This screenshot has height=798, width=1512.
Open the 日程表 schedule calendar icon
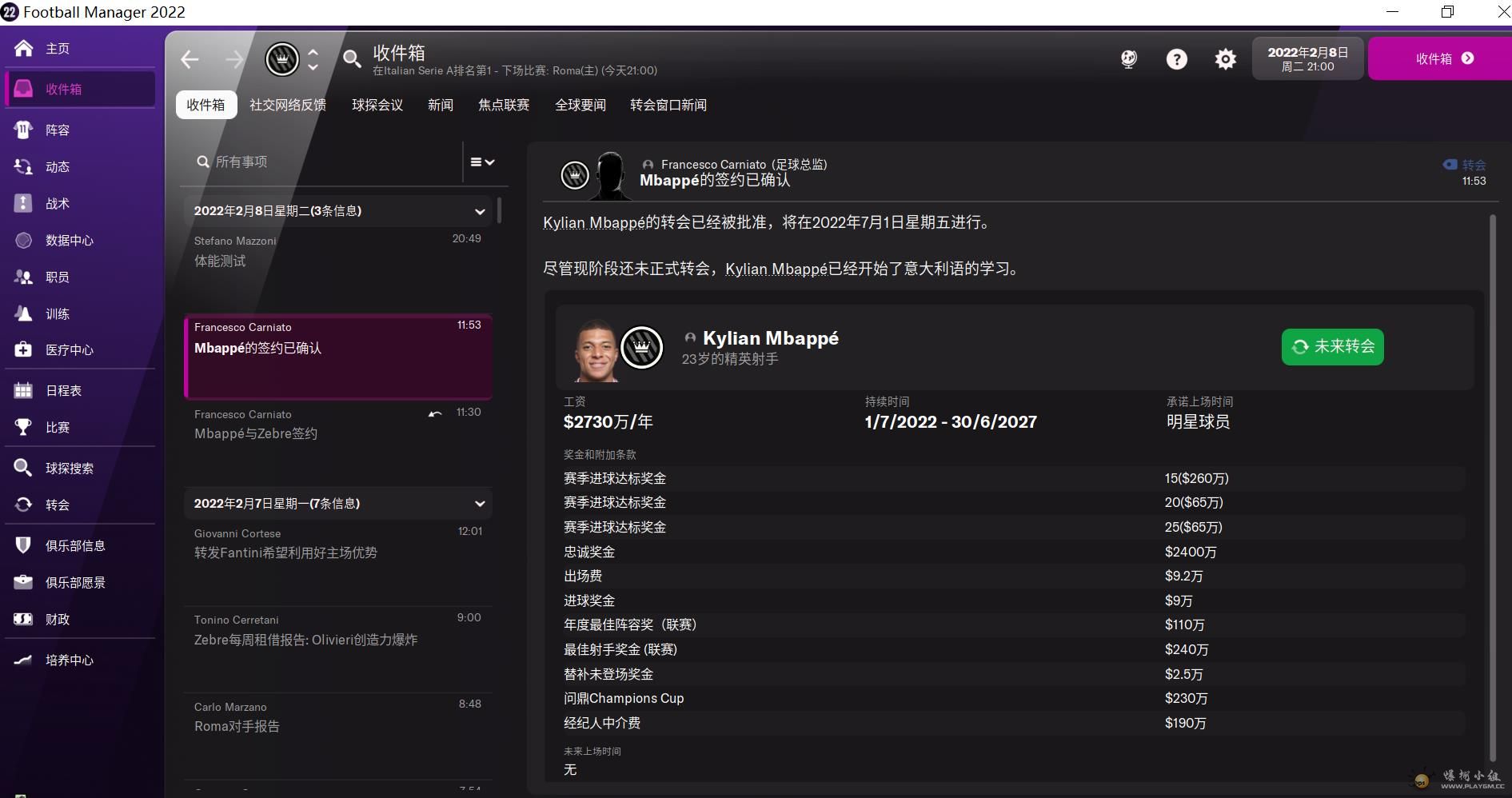pyautogui.click(x=24, y=390)
